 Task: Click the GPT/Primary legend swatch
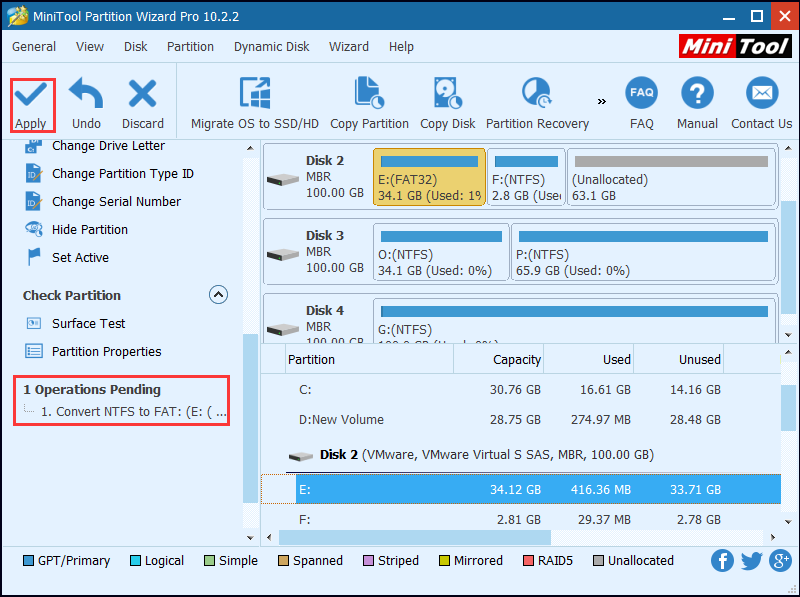[x=29, y=561]
